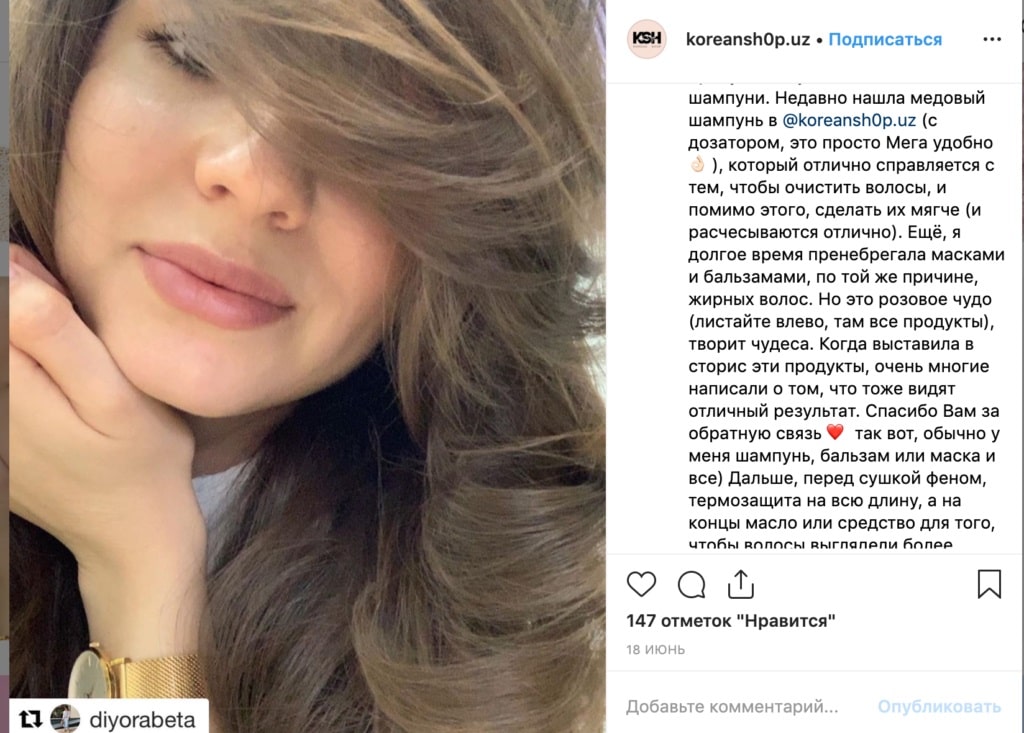
Task: Click the diyorabeta repost credit label
Action: click(142, 720)
